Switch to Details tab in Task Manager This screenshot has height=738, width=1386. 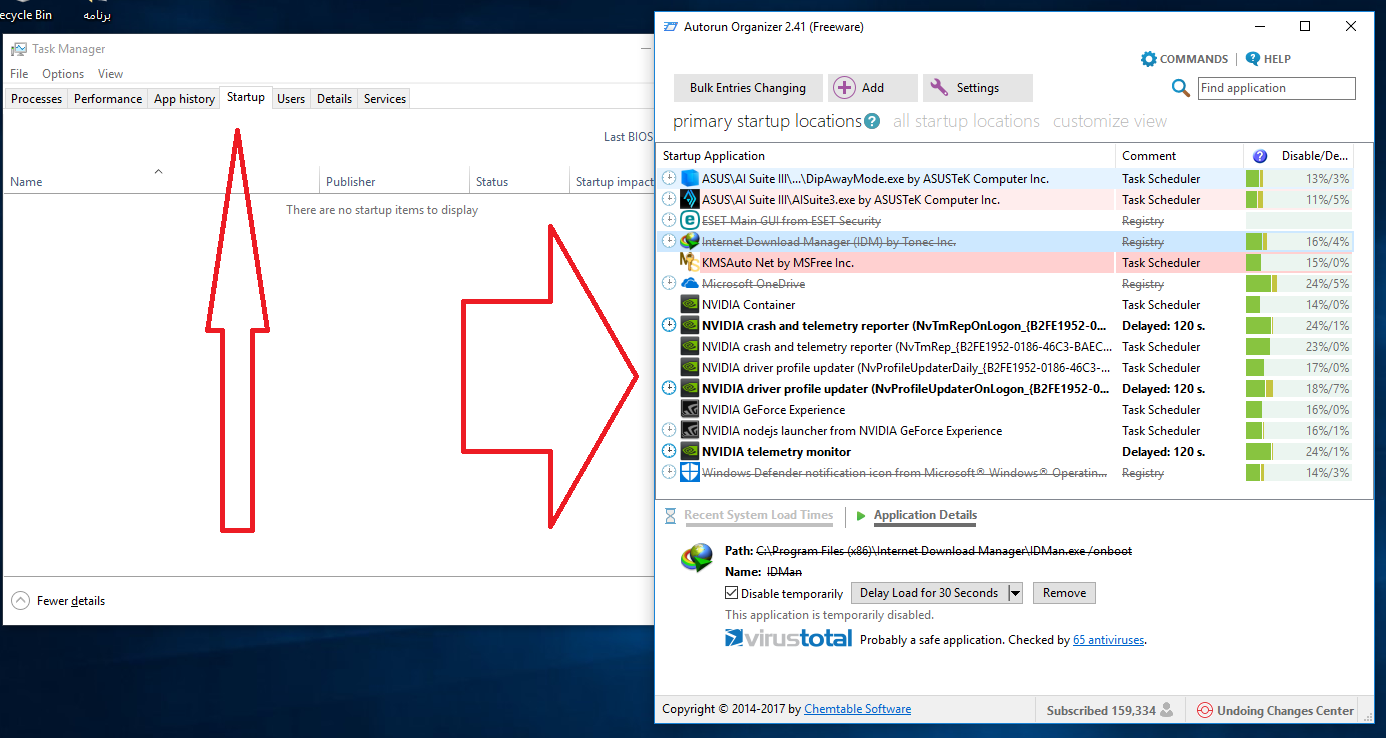click(x=334, y=99)
